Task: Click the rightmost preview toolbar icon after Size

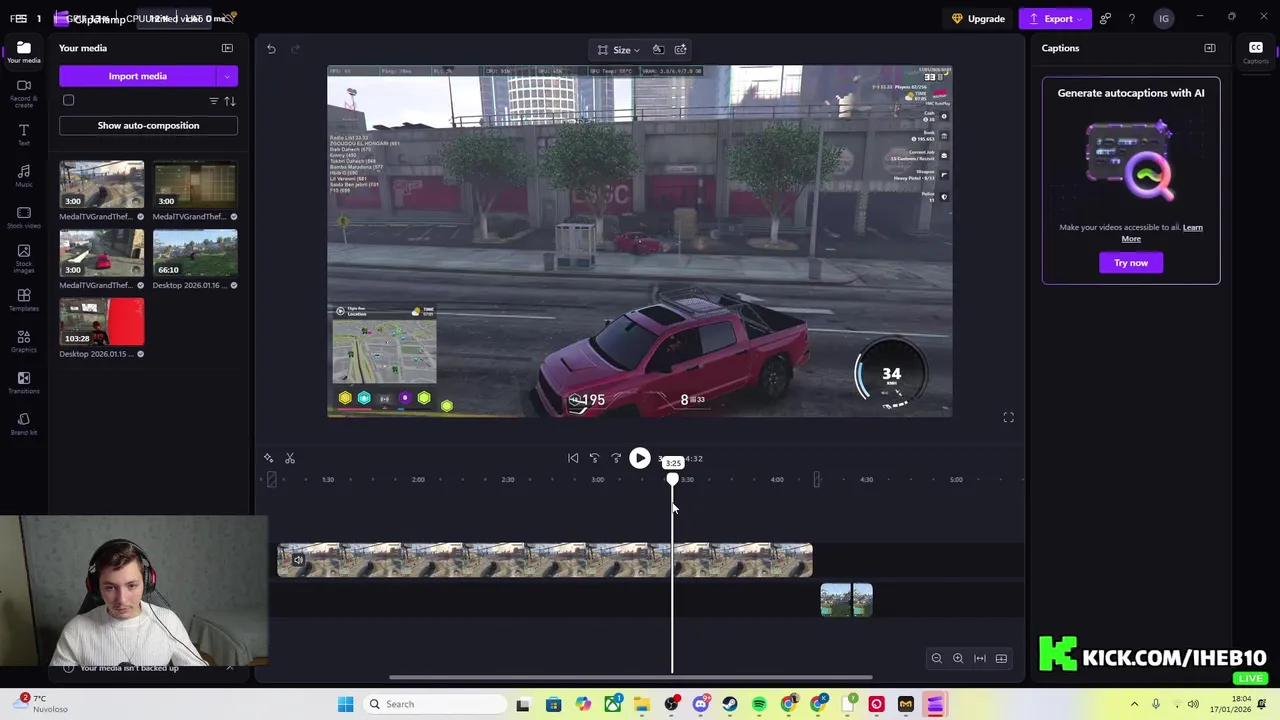Action: pos(681,49)
